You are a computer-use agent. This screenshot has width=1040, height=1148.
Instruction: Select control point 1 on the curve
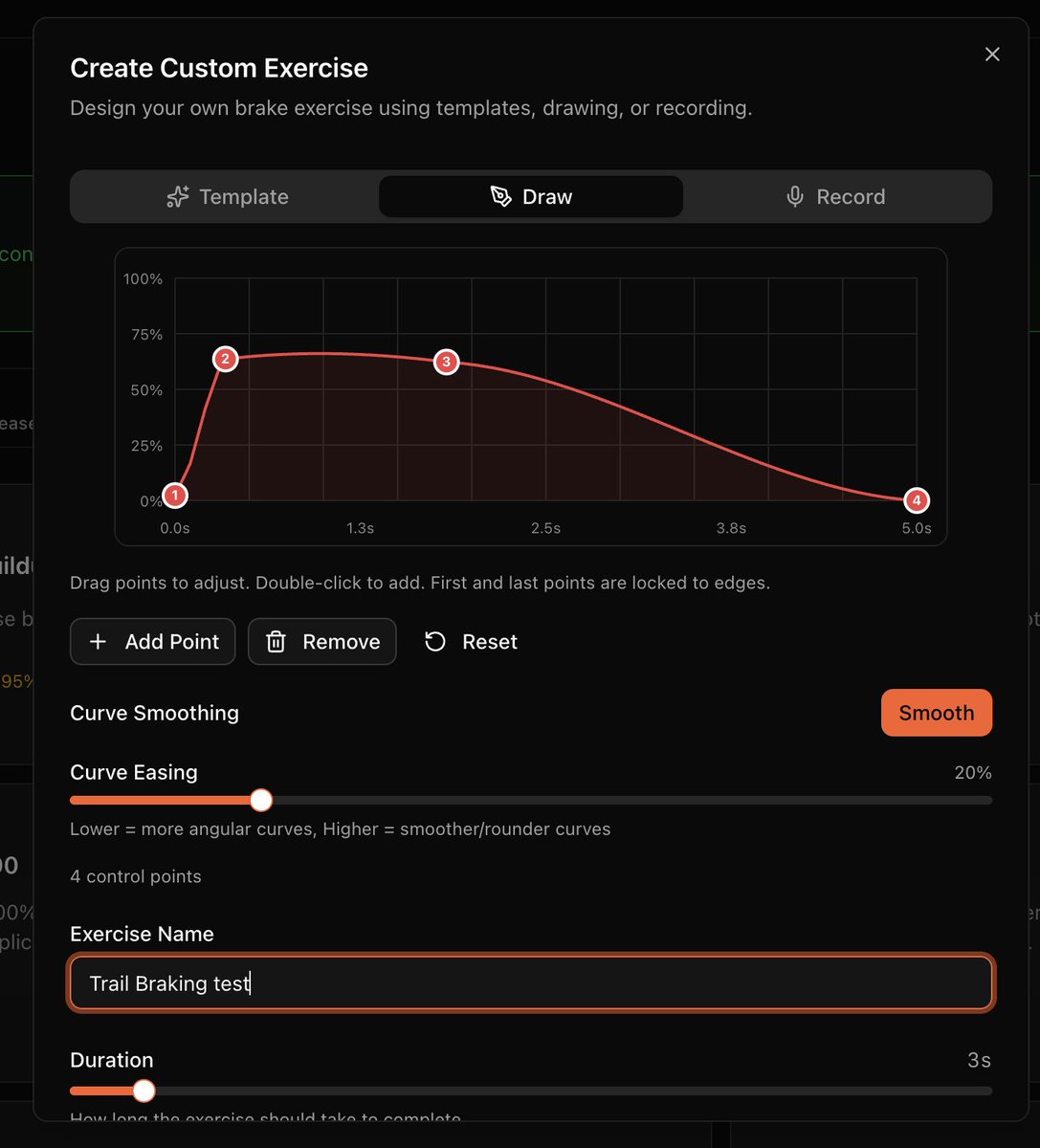174,496
